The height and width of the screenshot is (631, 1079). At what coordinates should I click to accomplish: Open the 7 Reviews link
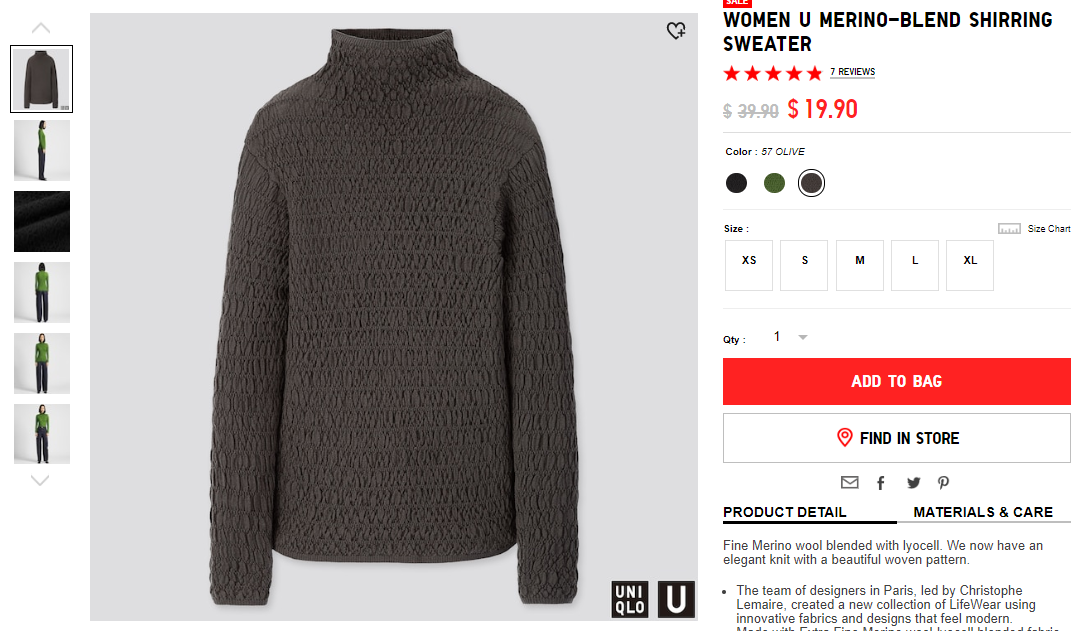tap(853, 72)
